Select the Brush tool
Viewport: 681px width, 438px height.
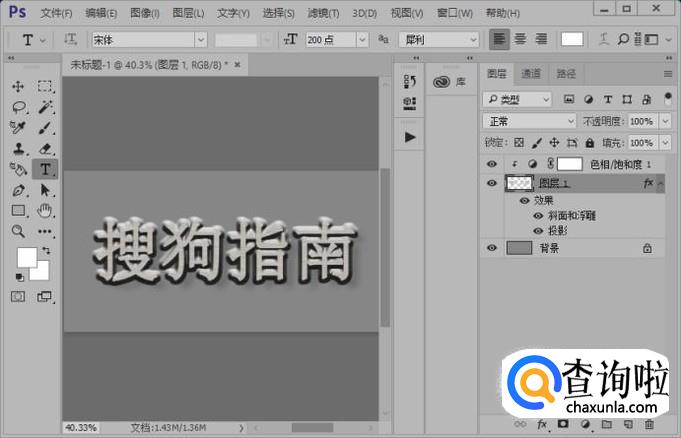46,128
